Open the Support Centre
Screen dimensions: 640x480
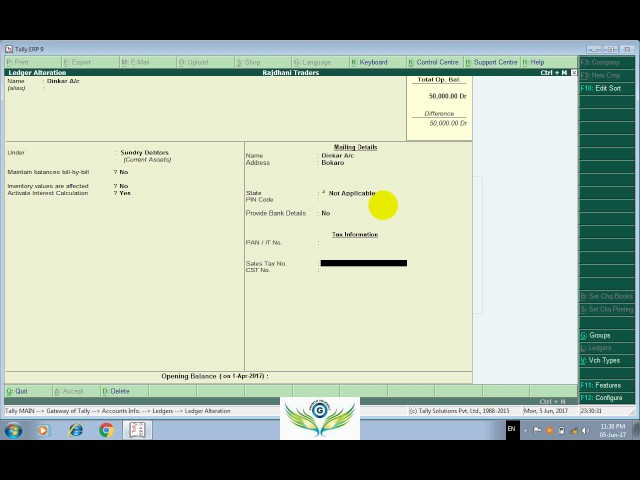pos(492,62)
